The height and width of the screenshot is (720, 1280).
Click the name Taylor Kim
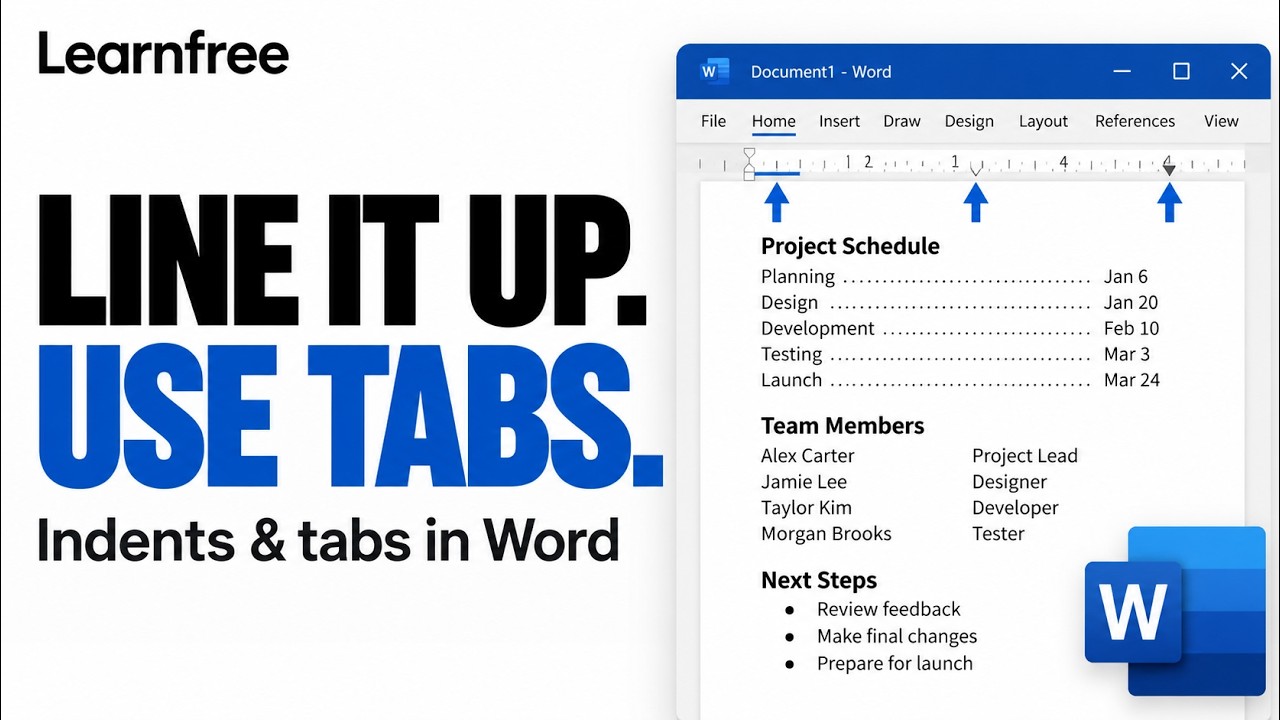click(806, 508)
